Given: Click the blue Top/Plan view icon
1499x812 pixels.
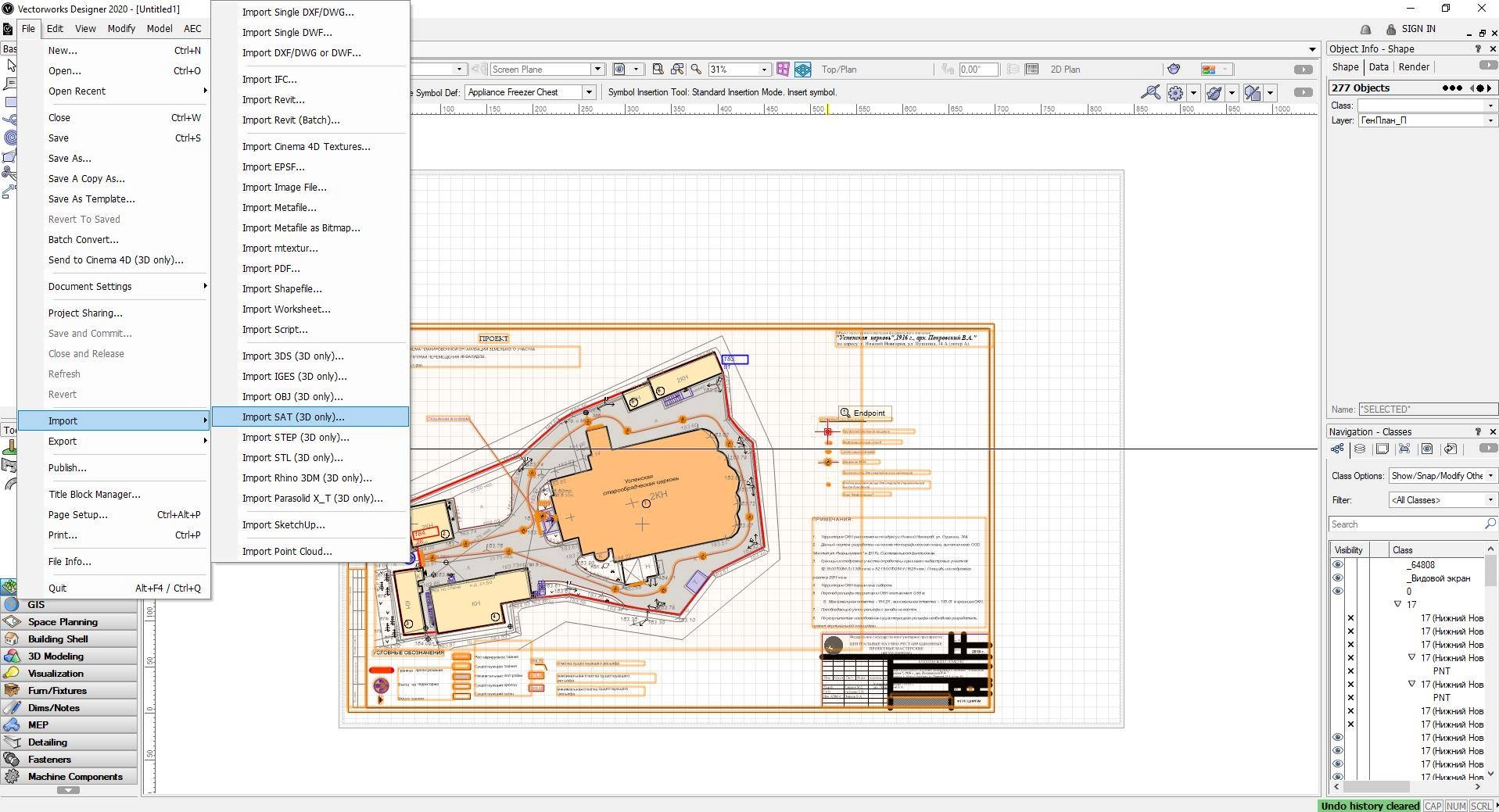Looking at the screenshot, I should point(803,70).
